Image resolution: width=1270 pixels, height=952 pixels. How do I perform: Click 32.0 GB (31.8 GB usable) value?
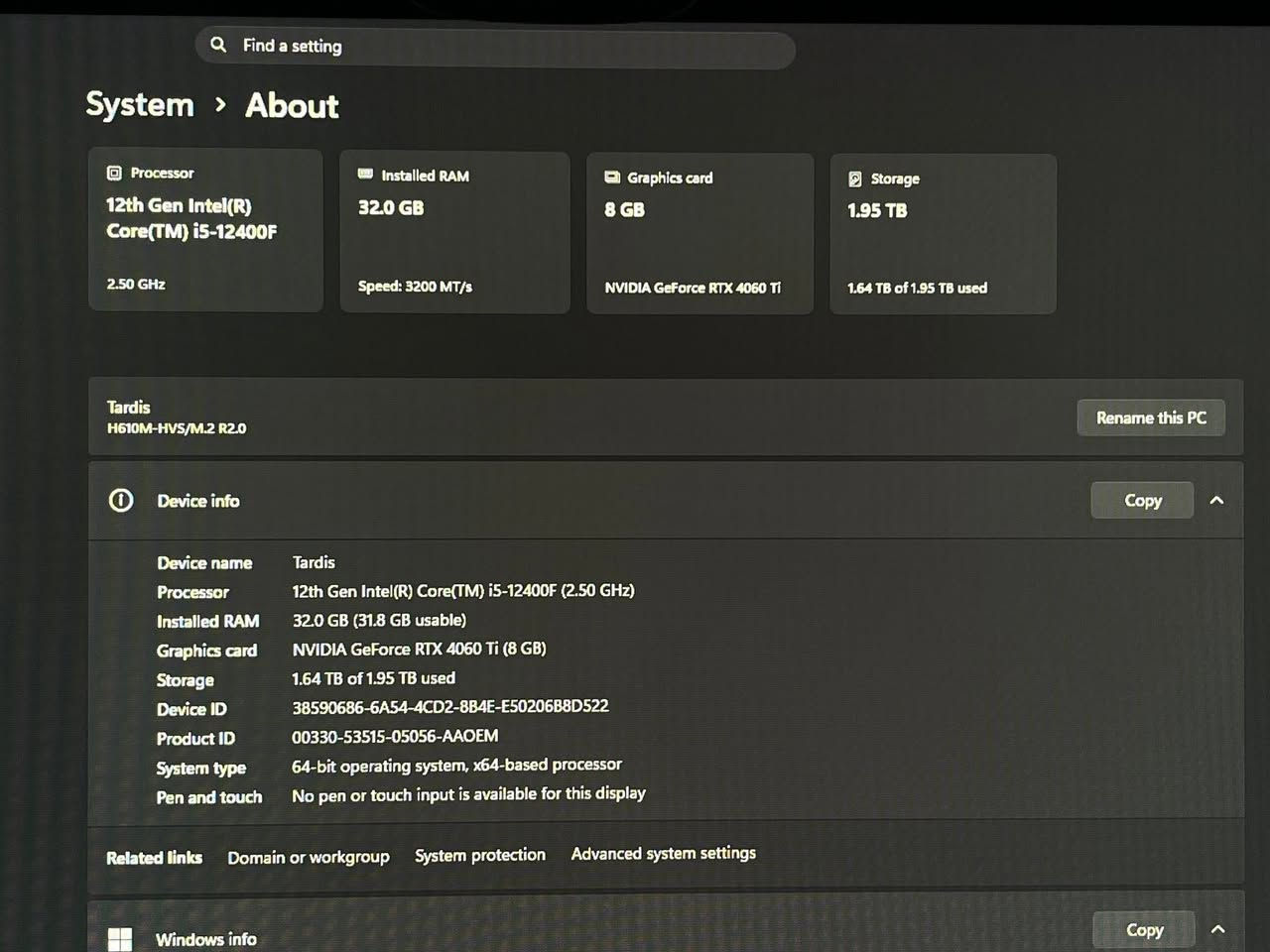(x=379, y=620)
